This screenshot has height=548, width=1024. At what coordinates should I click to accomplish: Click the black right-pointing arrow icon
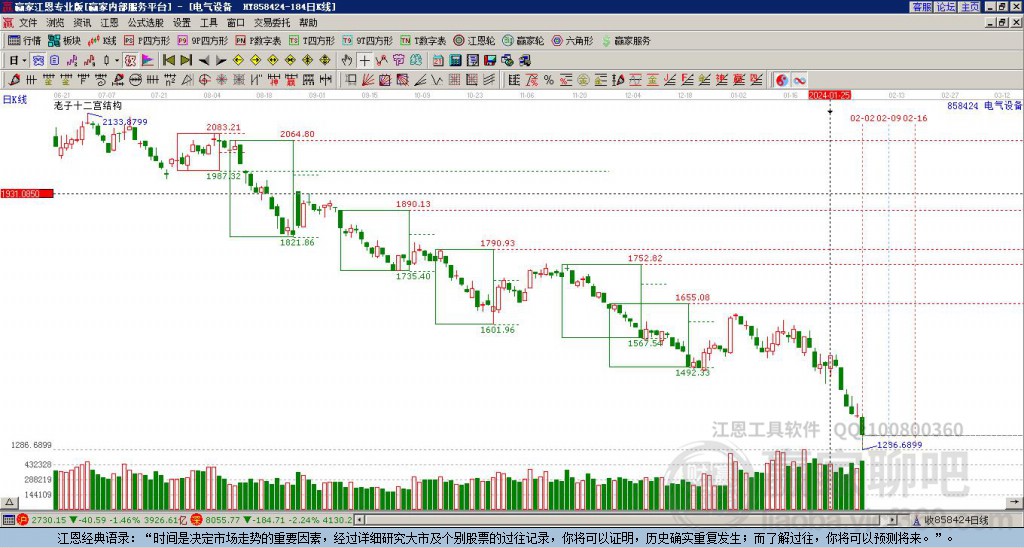pyautogui.click(x=221, y=61)
